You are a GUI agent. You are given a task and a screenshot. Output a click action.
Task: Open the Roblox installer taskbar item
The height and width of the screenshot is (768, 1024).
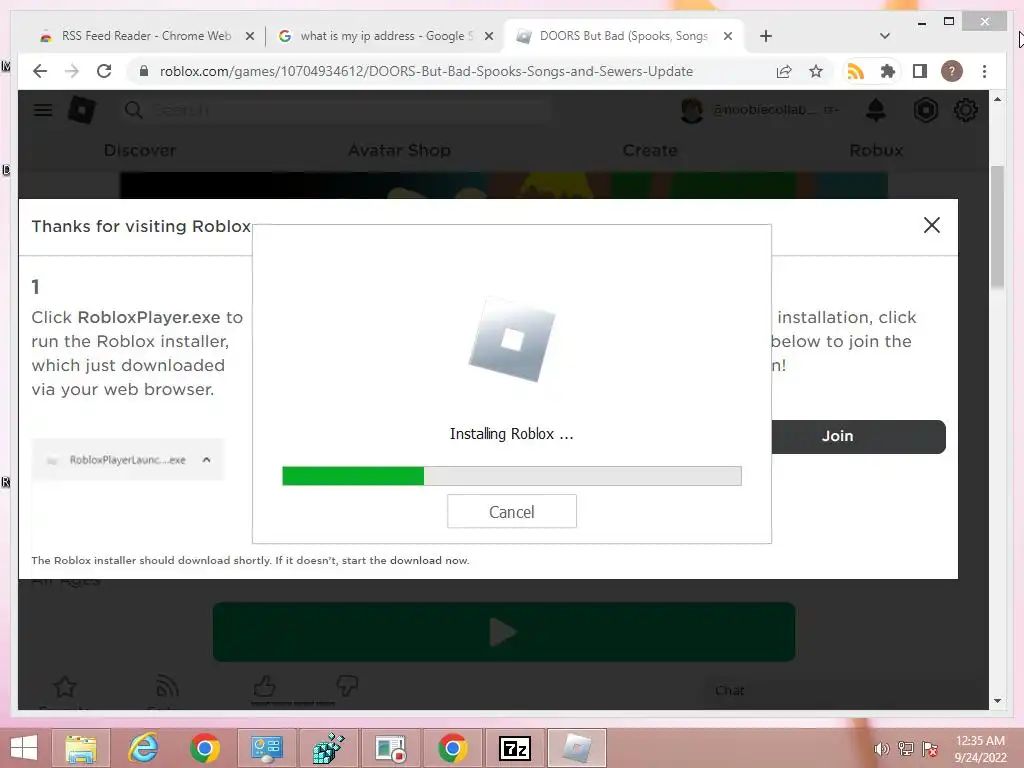[x=577, y=748]
